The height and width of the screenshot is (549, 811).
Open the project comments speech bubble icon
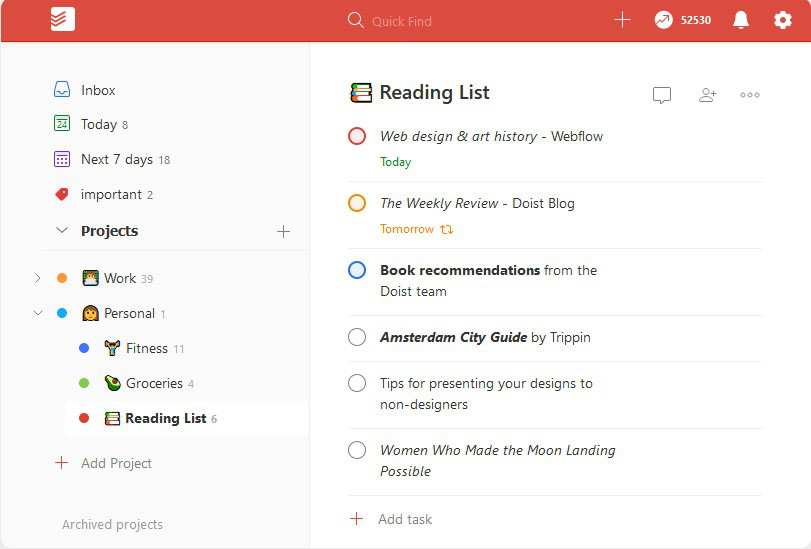click(662, 95)
